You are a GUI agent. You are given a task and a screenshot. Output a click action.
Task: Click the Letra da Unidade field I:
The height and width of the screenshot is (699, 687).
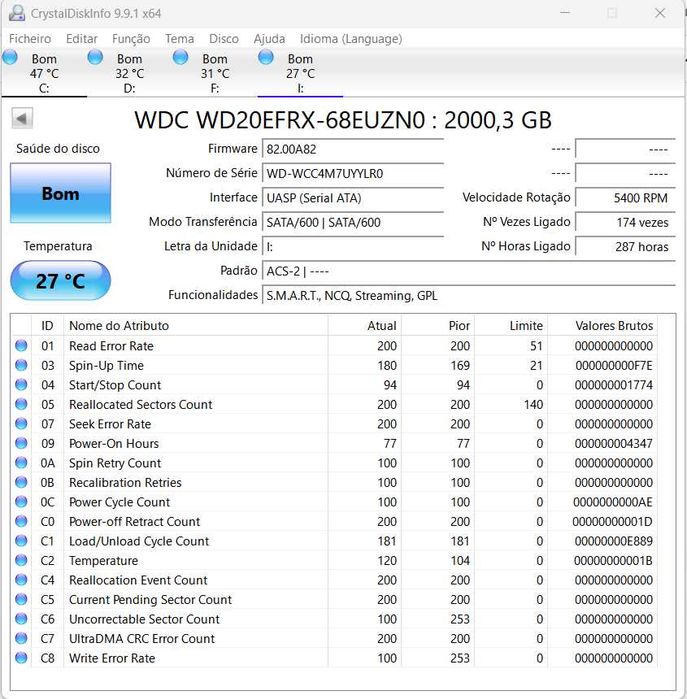(x=353, y=247)
